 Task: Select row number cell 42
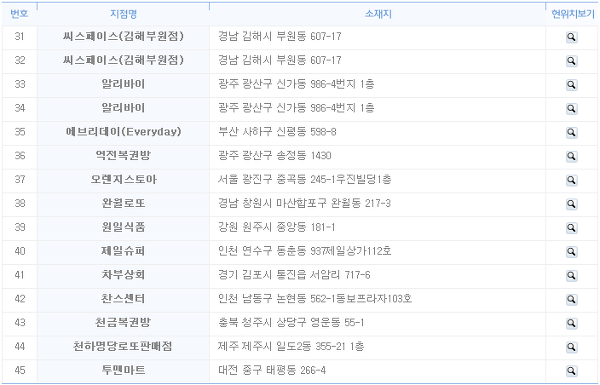pyautogui.click(x=20, y=299)
